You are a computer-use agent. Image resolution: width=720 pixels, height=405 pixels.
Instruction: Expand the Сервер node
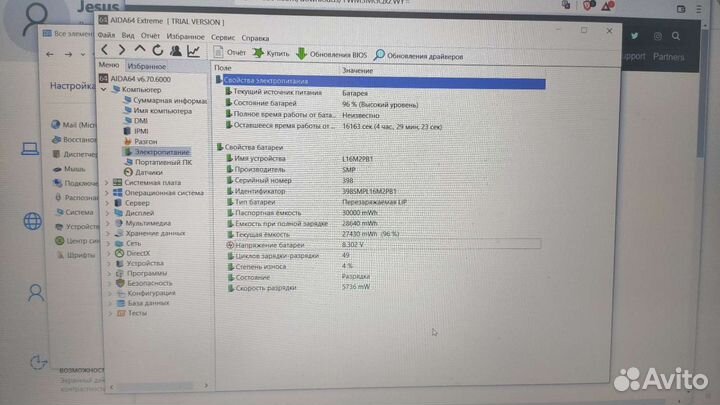(107, 203)
